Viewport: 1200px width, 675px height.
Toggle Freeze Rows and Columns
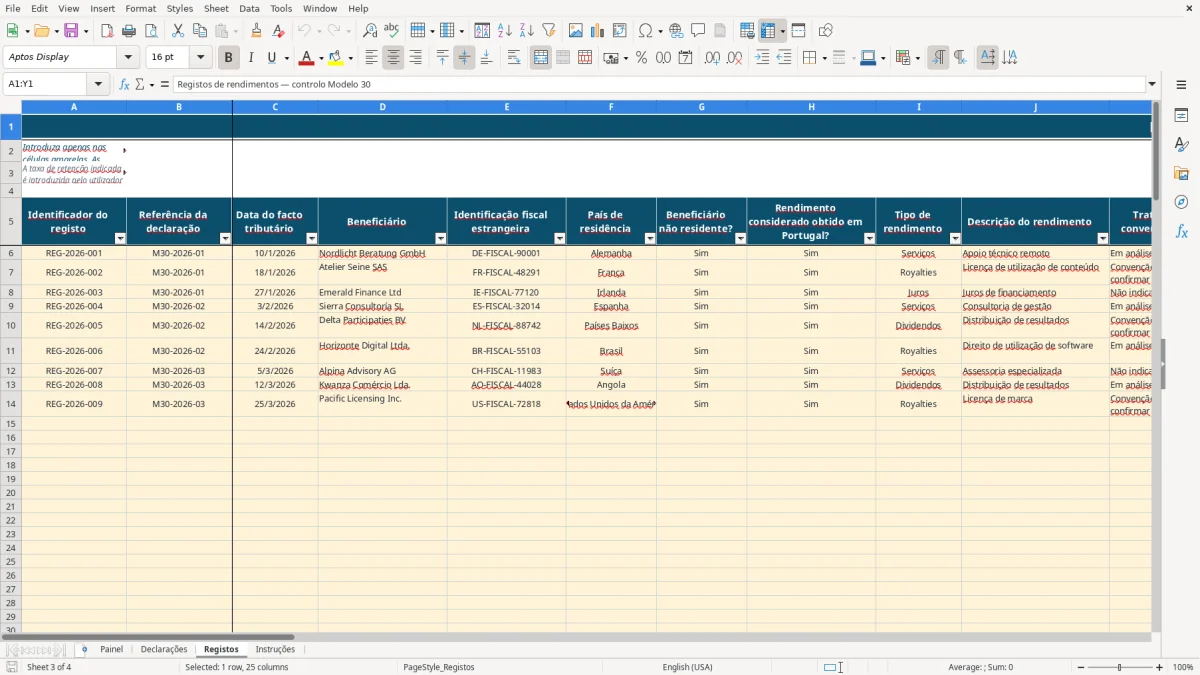(768, 31)
